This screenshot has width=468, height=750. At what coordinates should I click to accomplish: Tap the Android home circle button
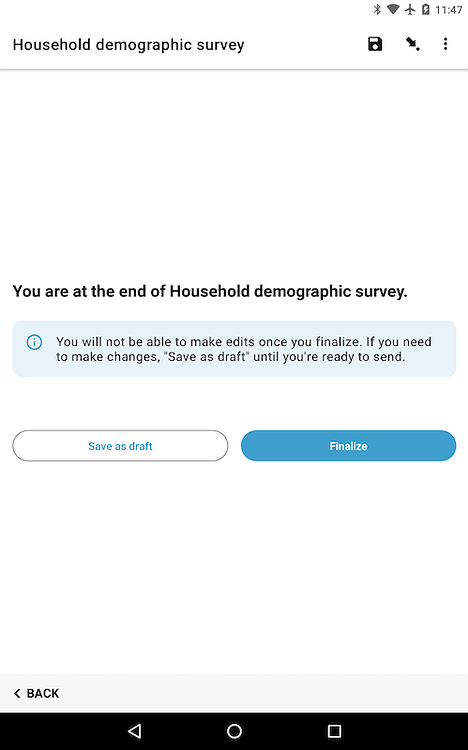click(234, 731)
